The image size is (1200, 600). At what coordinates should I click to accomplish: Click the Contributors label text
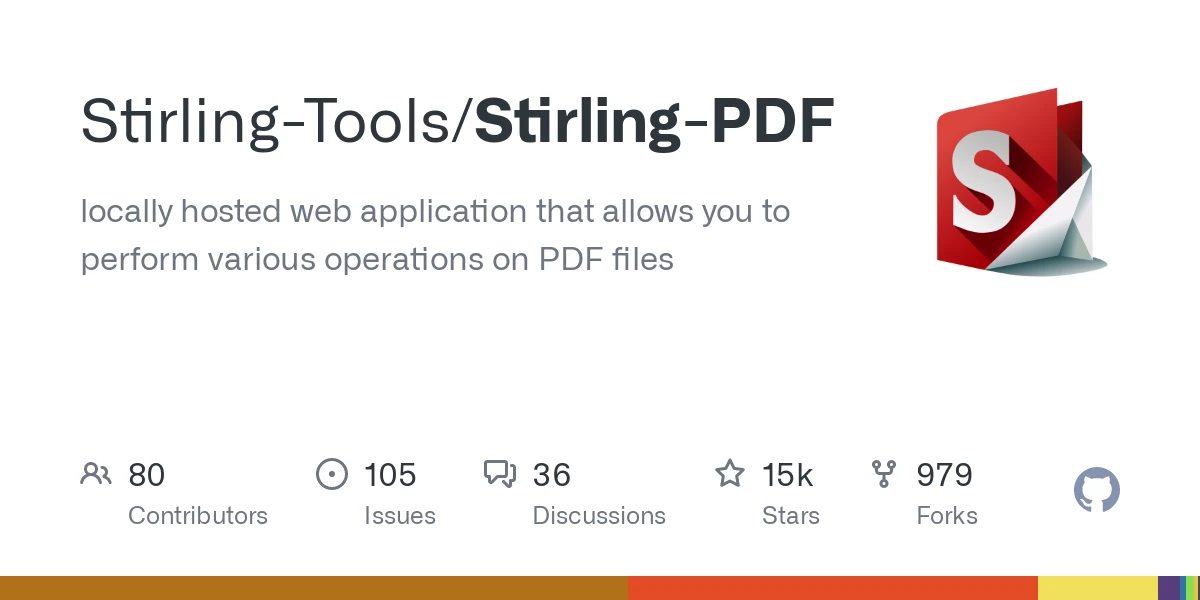198,516
